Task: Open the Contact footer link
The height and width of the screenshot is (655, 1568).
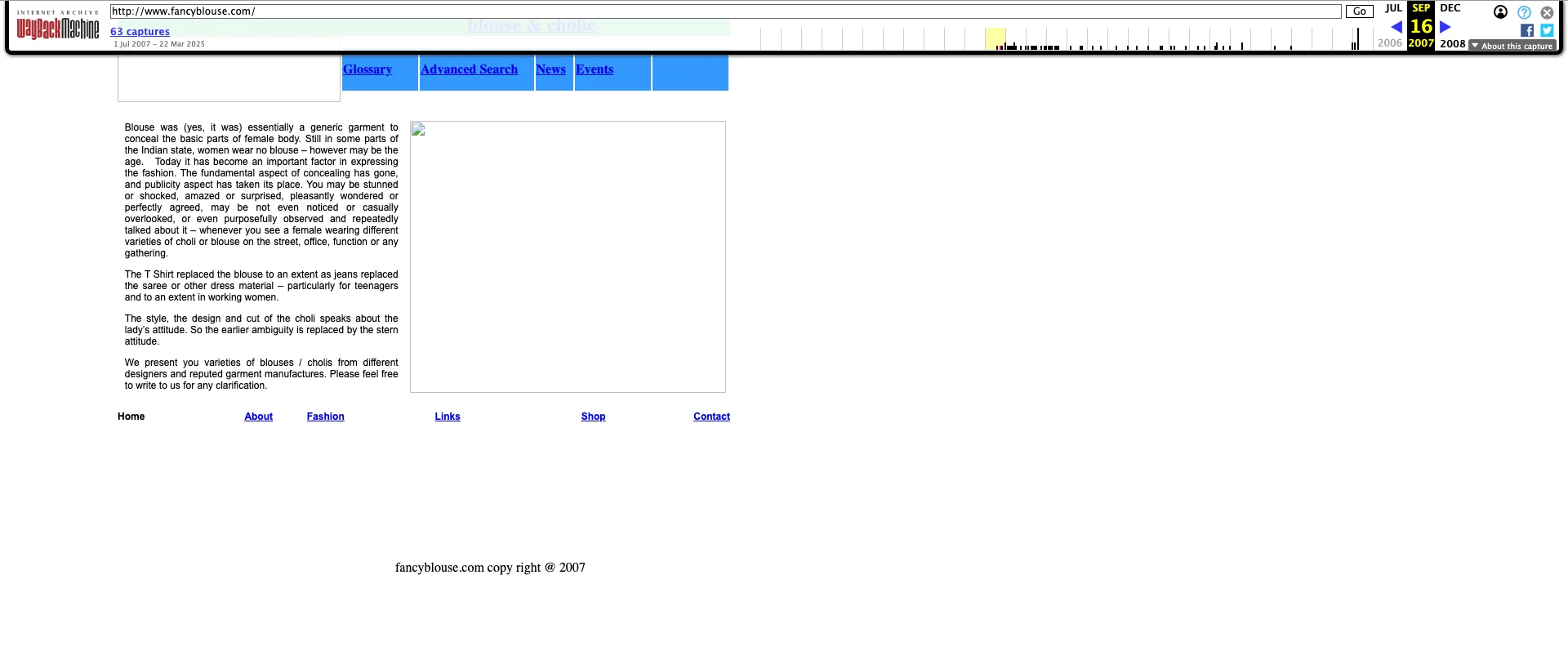Action: click(x=711, y=417)
